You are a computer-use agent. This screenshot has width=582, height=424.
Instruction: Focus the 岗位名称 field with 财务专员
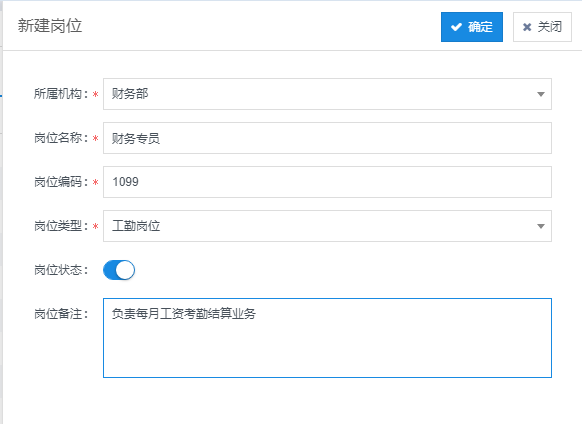click(327, 138)
